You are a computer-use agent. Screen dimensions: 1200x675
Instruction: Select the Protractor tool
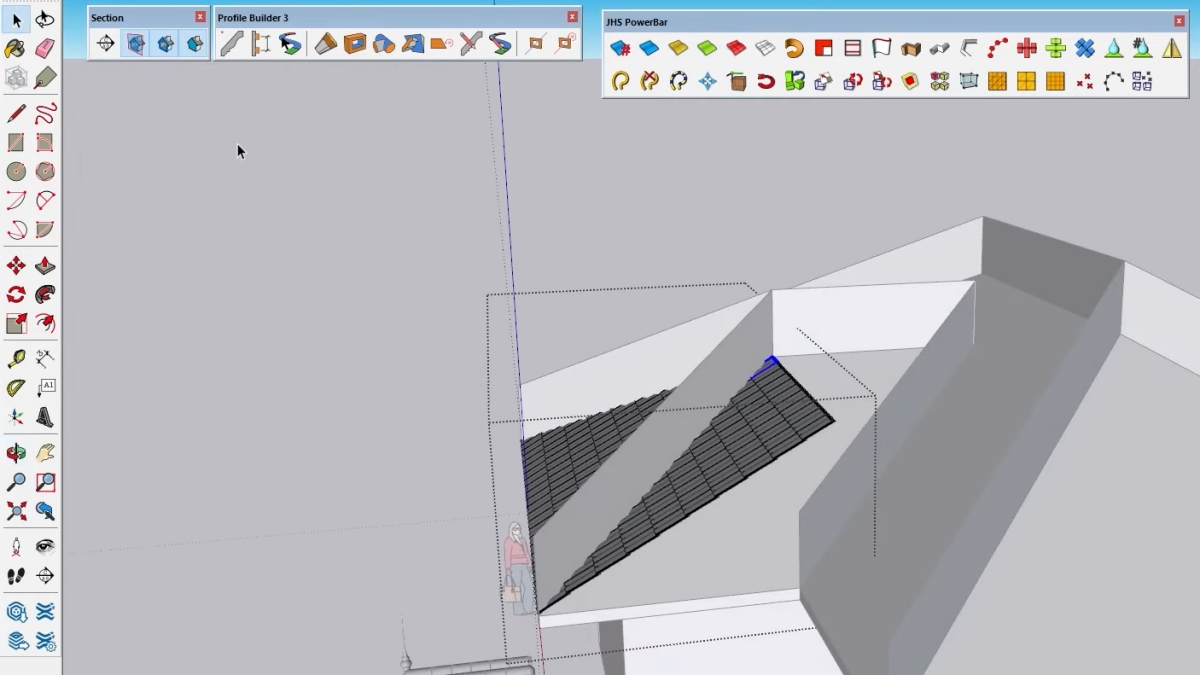[16, 387]
